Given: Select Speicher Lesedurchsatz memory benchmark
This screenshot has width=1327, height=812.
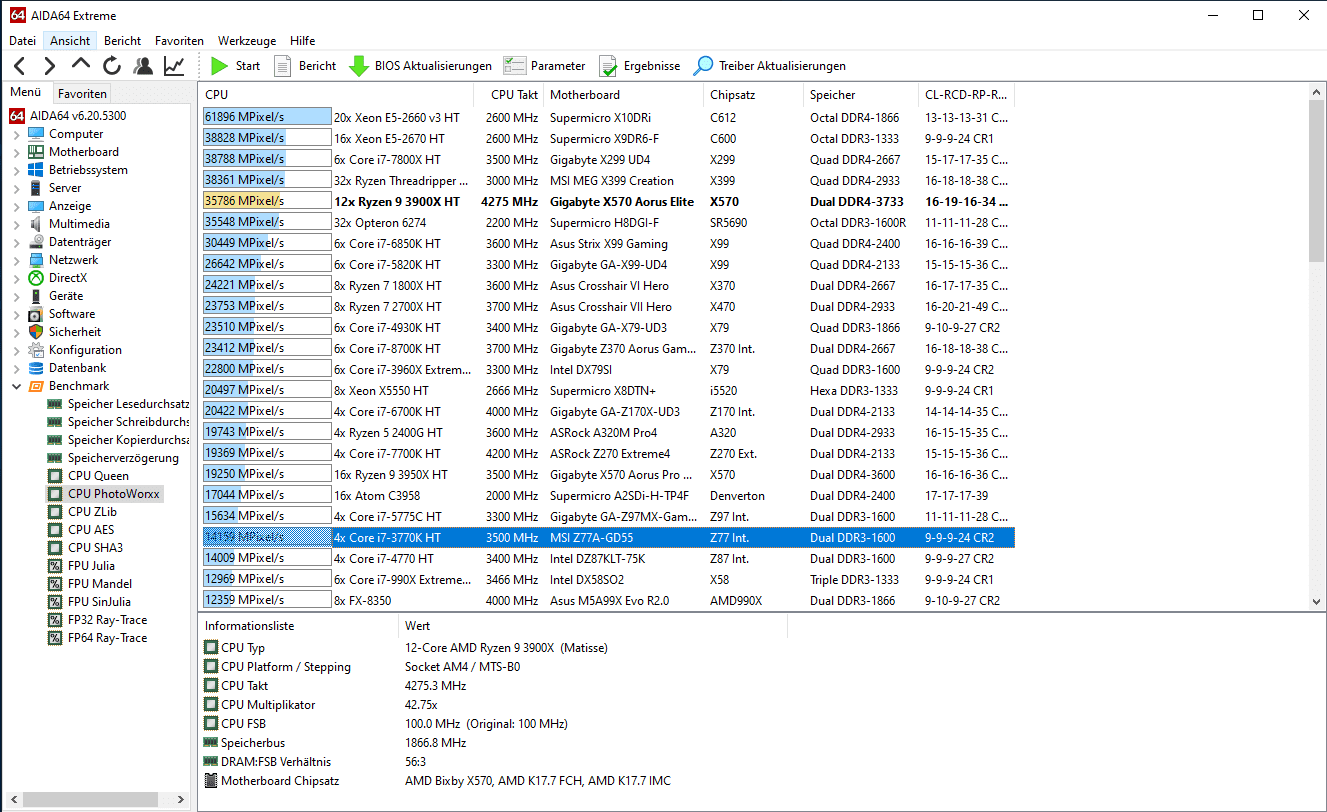Looking at the screenshot, I should [x=118, y=404].
